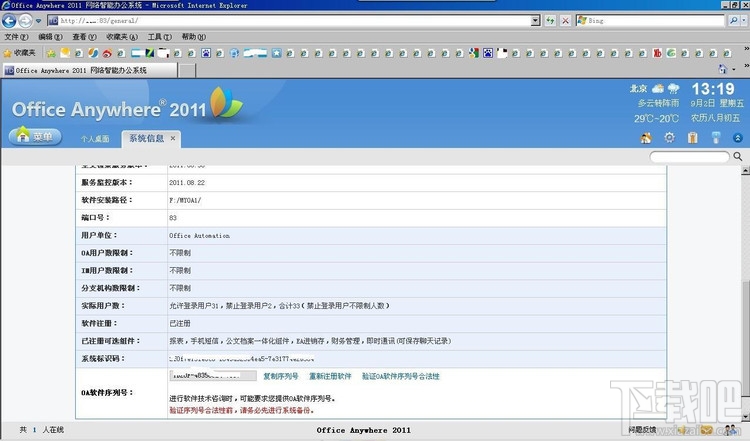
Task: Click the 北京 city label
Action: coord(638,88)
